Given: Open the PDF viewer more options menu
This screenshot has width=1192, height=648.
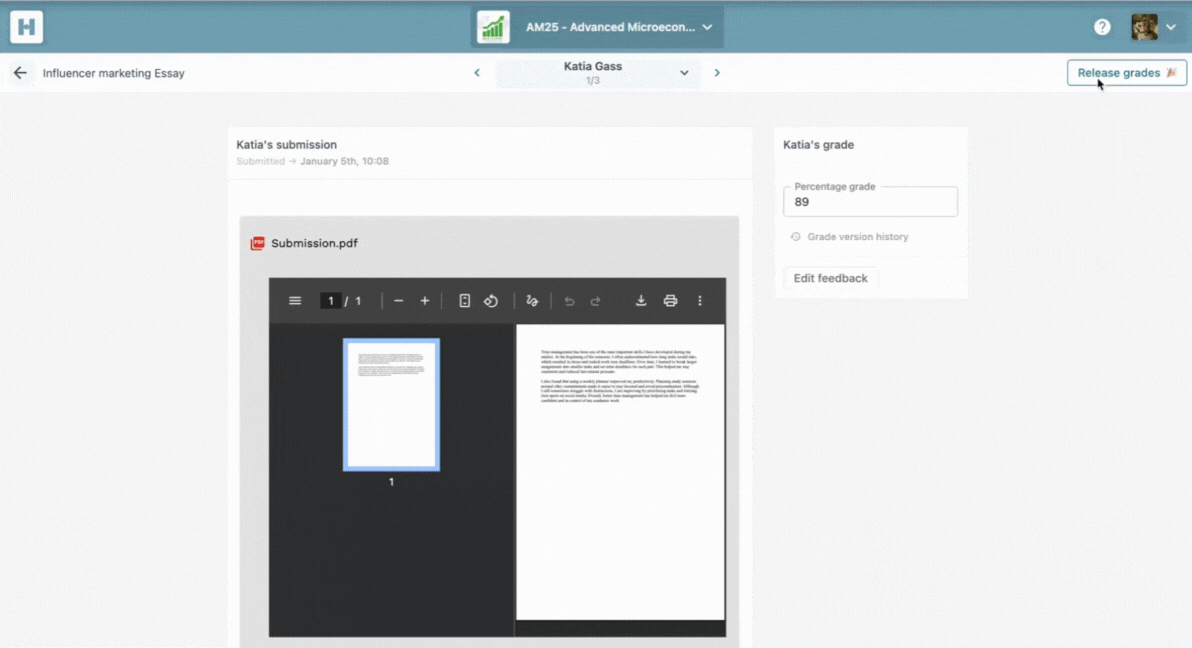Looking at the screenshot, I should click(x=699, y=301).
